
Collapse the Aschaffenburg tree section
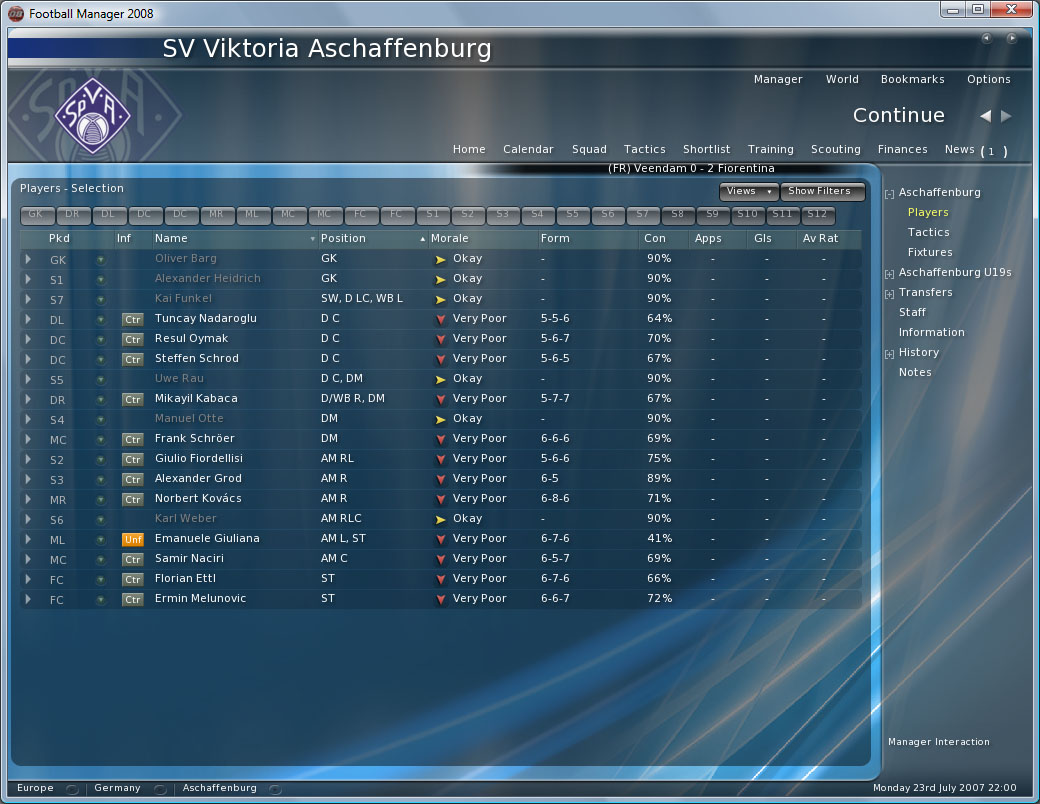889,193
